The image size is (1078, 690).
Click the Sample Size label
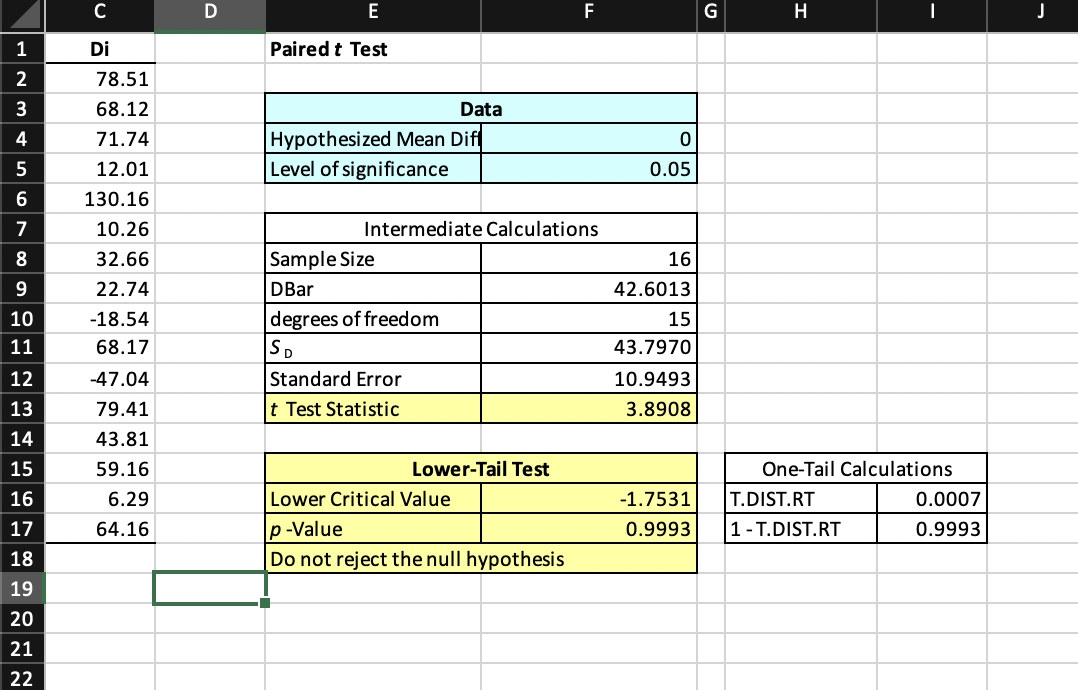(373, 259)
